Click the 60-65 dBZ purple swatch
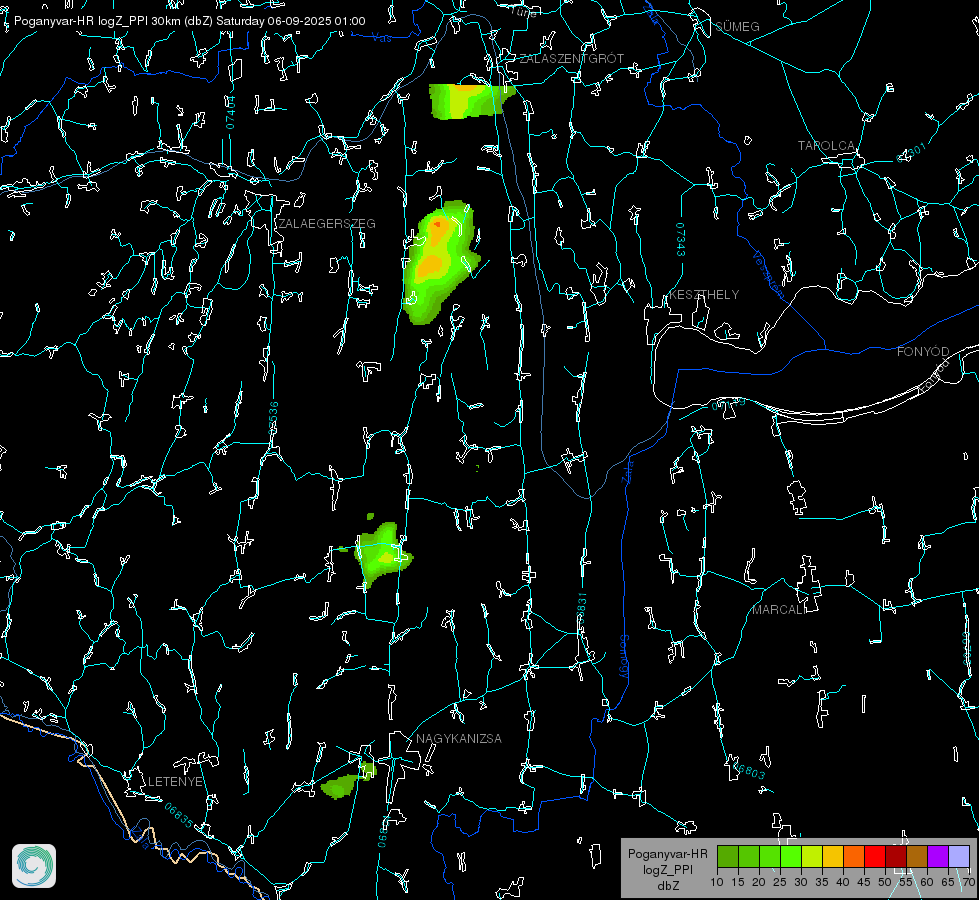The width and height of the screenshot is (979, 900). coord(938,856)
